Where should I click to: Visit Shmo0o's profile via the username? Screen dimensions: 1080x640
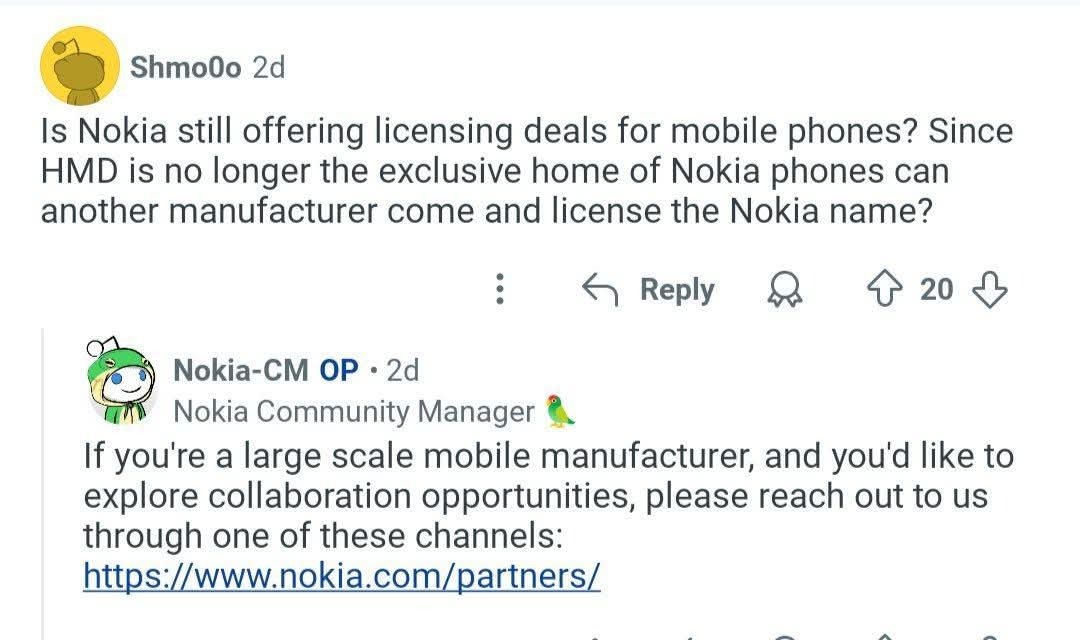[x=186, y=68]
